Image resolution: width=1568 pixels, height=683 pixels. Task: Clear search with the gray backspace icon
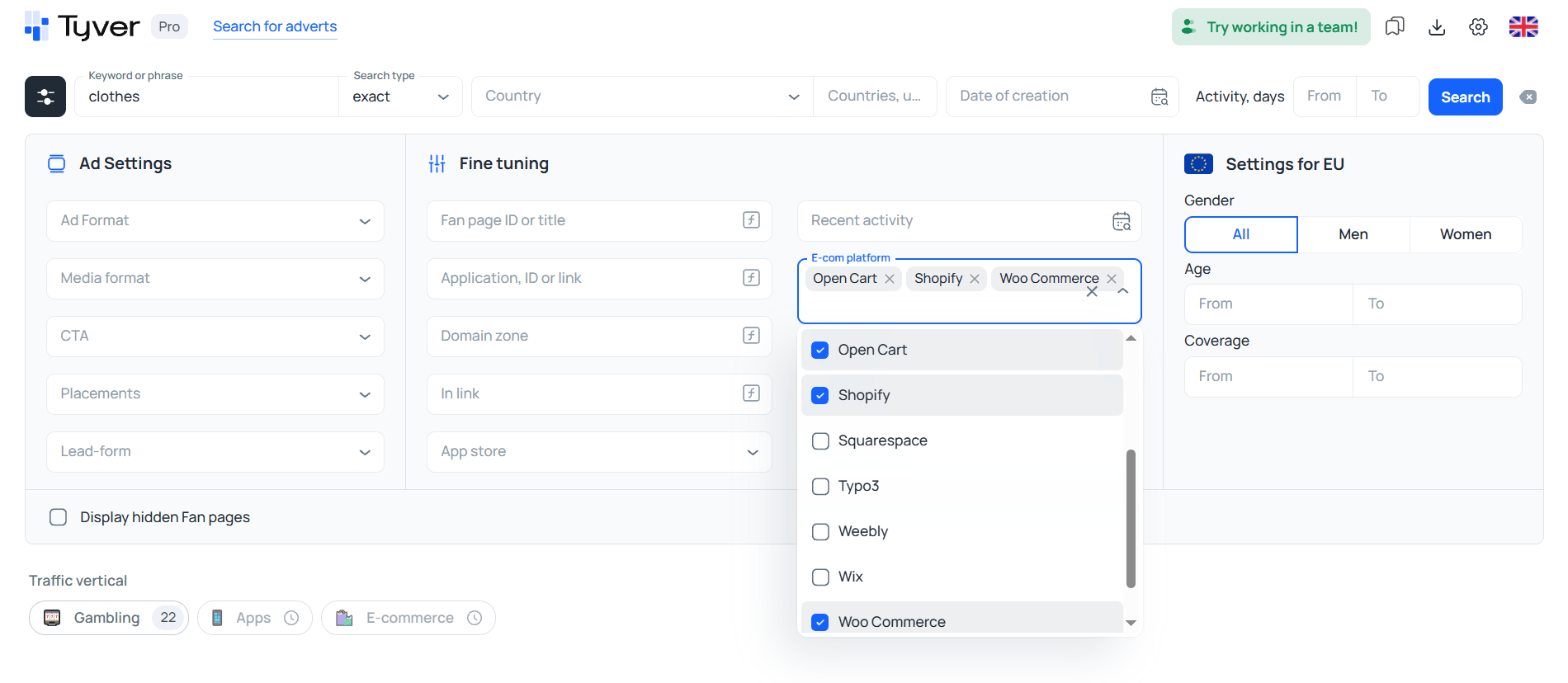1528,97
